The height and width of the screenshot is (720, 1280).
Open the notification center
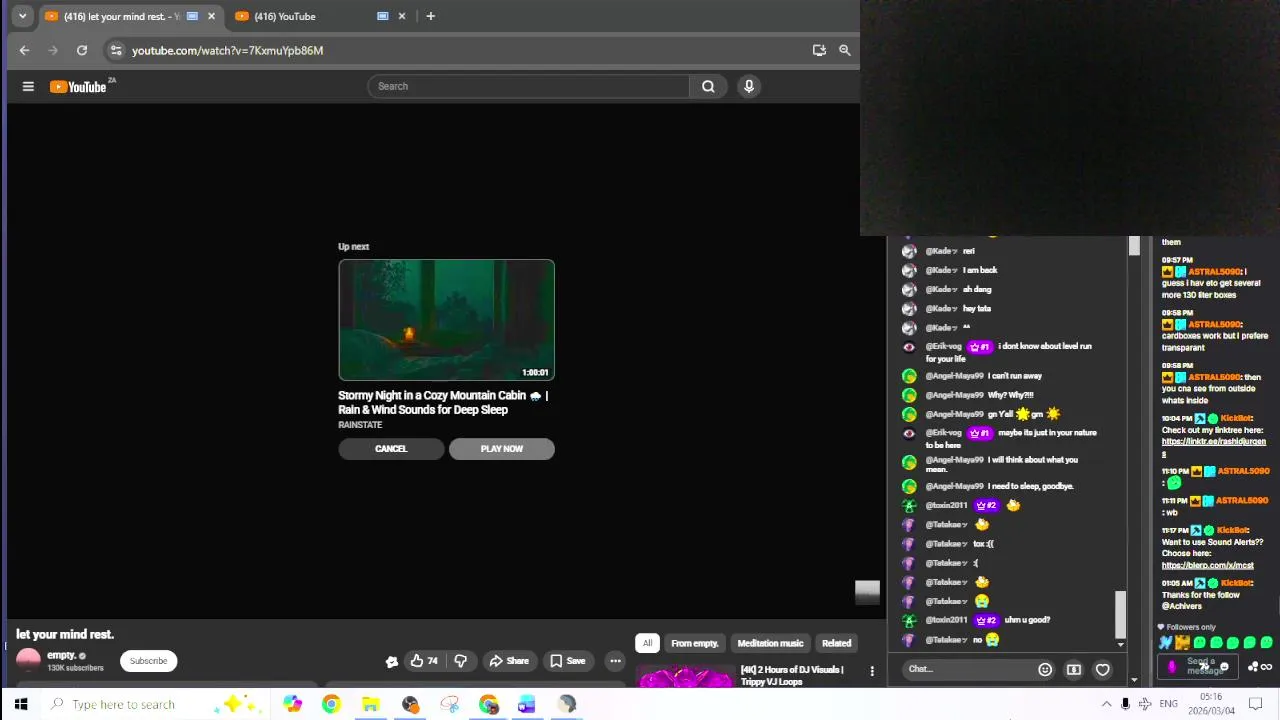(1256, 704)
